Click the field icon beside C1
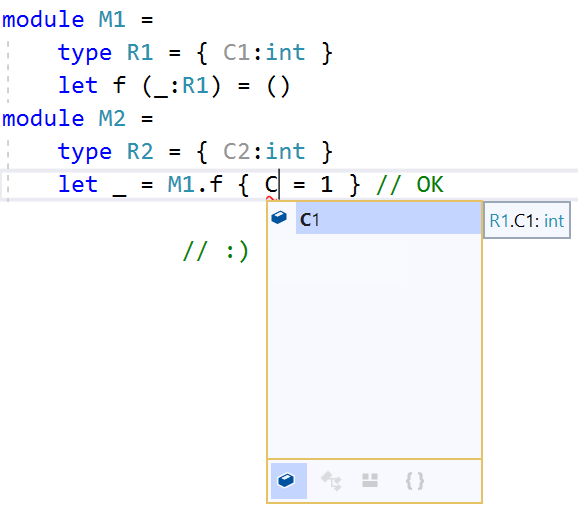Screen dimensions: 578x513 tap(279, 217)
